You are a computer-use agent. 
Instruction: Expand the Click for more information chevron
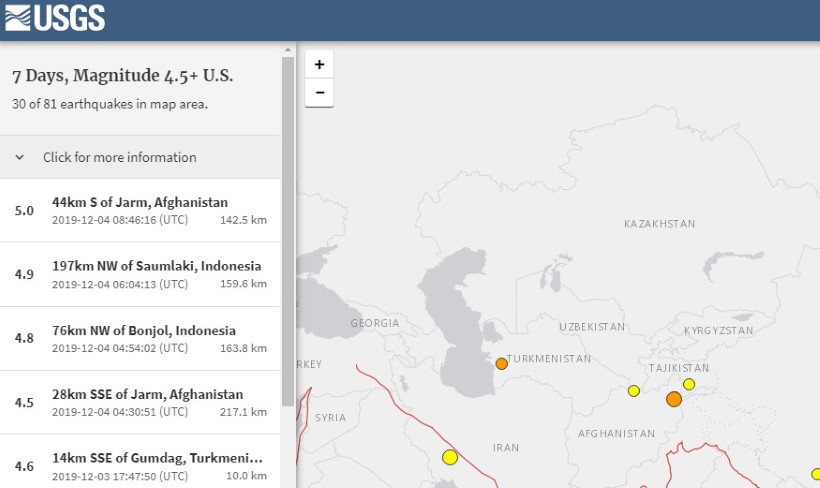[x=19, y=157]
